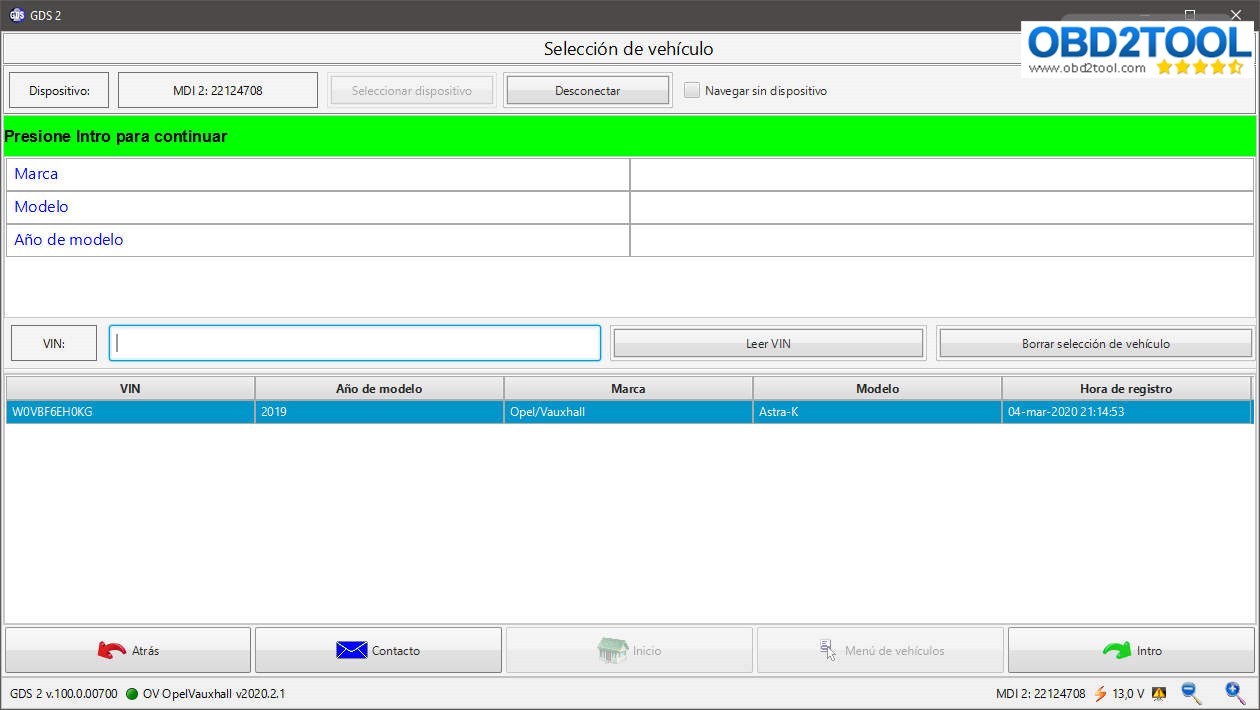Enable Navegar sin dispositivo checkbox
1260x710 pixels.
click(x=692, y=90)
